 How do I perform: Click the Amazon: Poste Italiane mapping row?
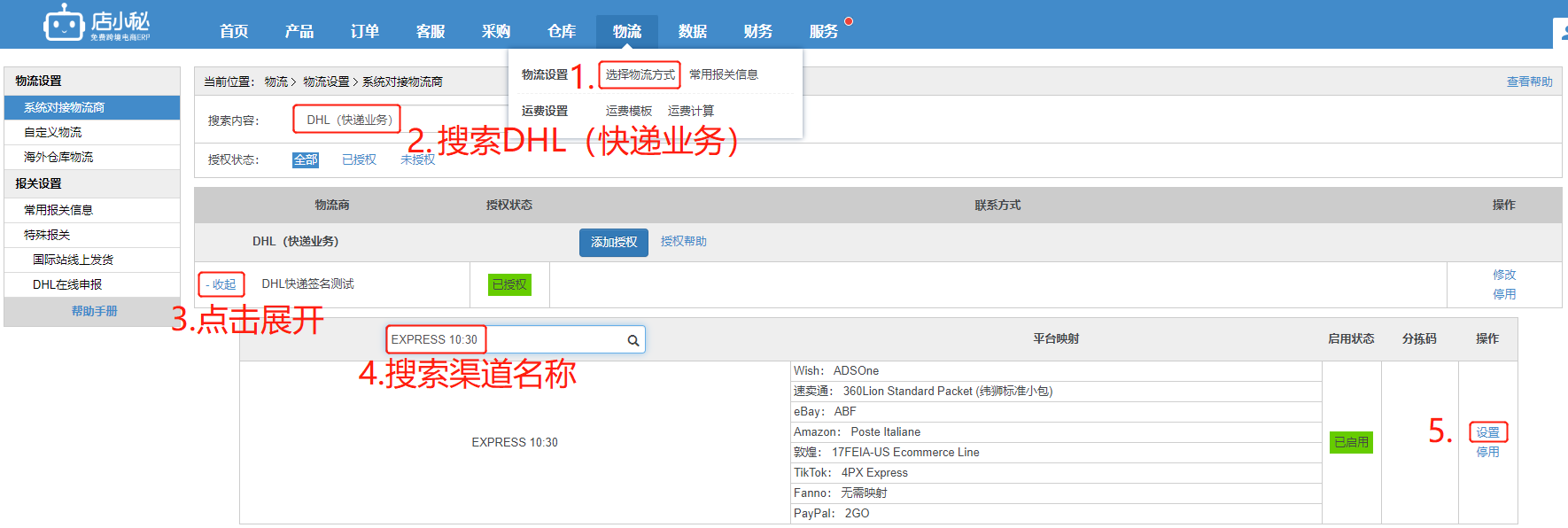1056,432
